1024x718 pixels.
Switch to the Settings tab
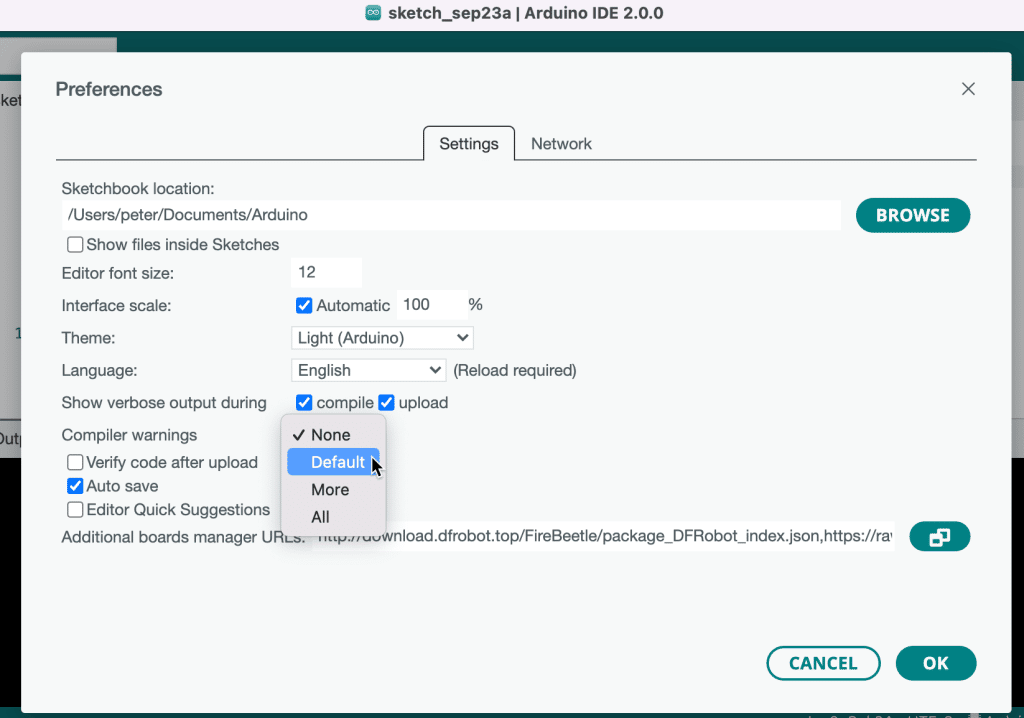[469, 144]
